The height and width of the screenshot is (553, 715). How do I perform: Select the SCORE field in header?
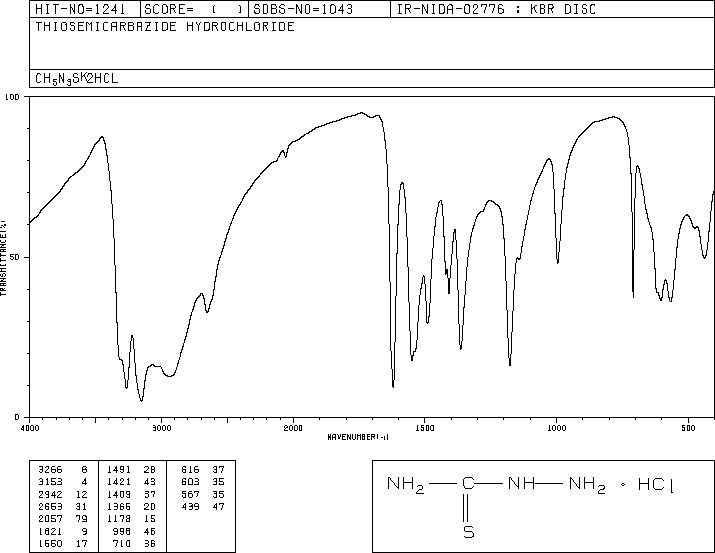click(194, 9)
